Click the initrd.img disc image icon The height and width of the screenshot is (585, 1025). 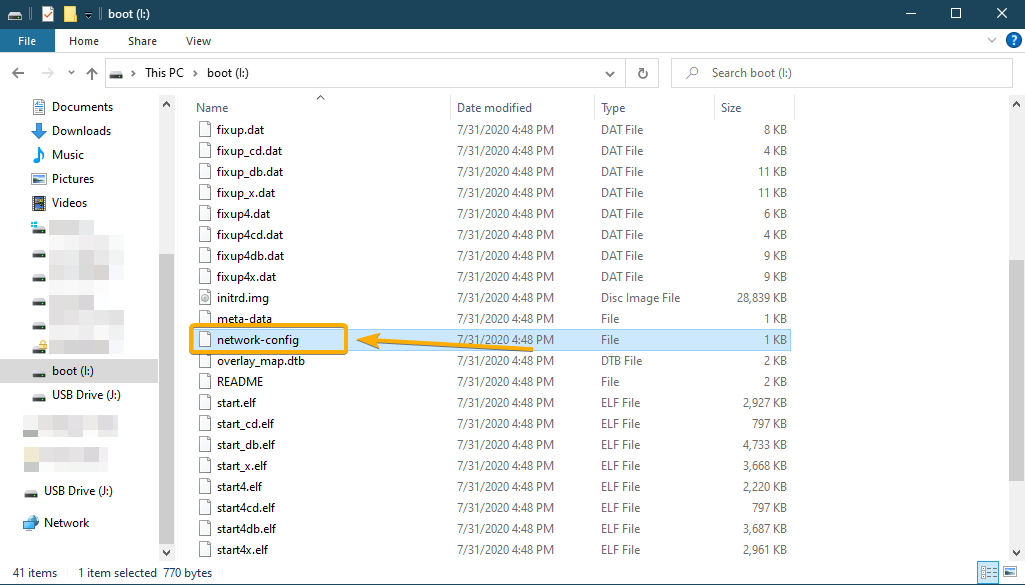205,297
